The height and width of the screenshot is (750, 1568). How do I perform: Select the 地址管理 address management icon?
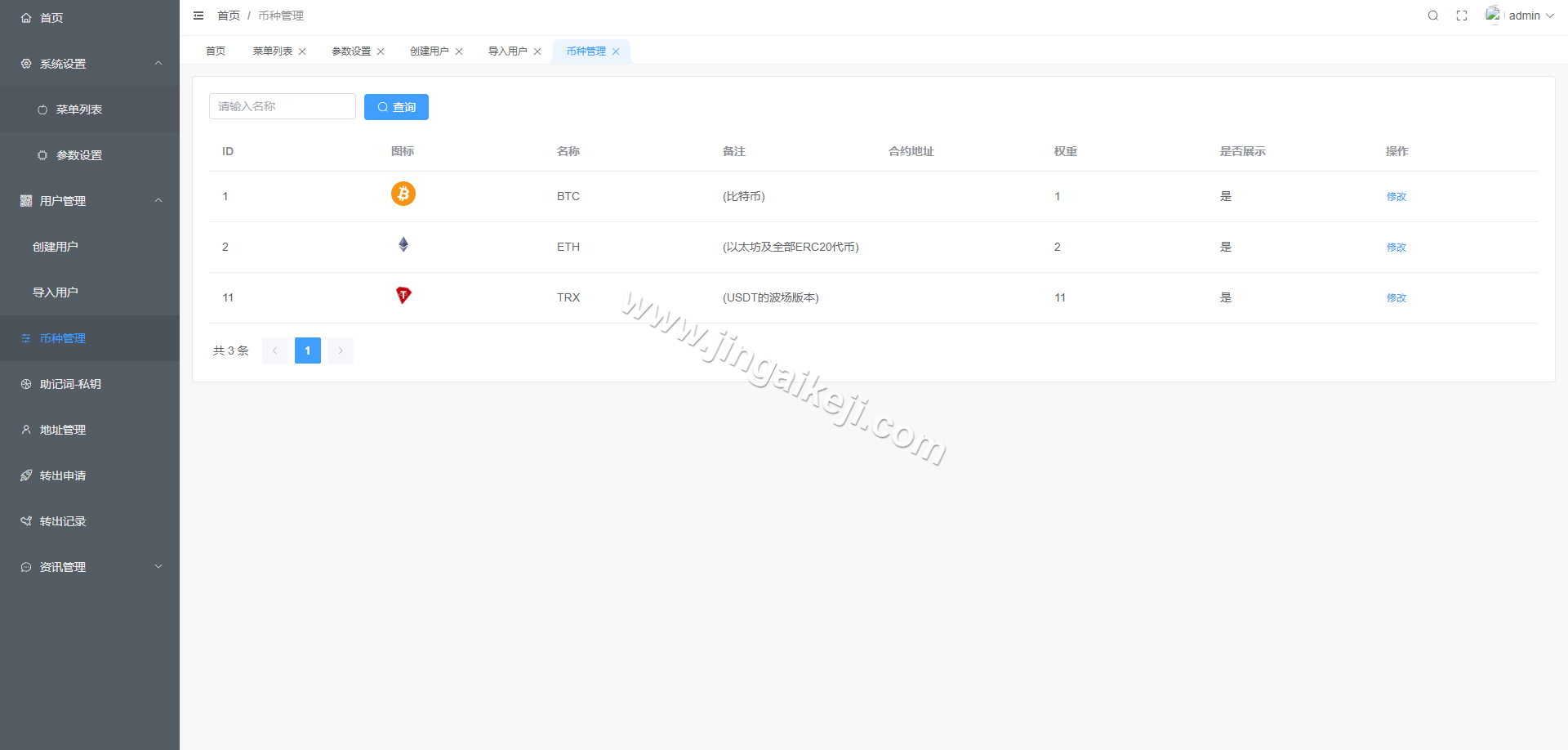pyautogui.click(x=25, y=429)
